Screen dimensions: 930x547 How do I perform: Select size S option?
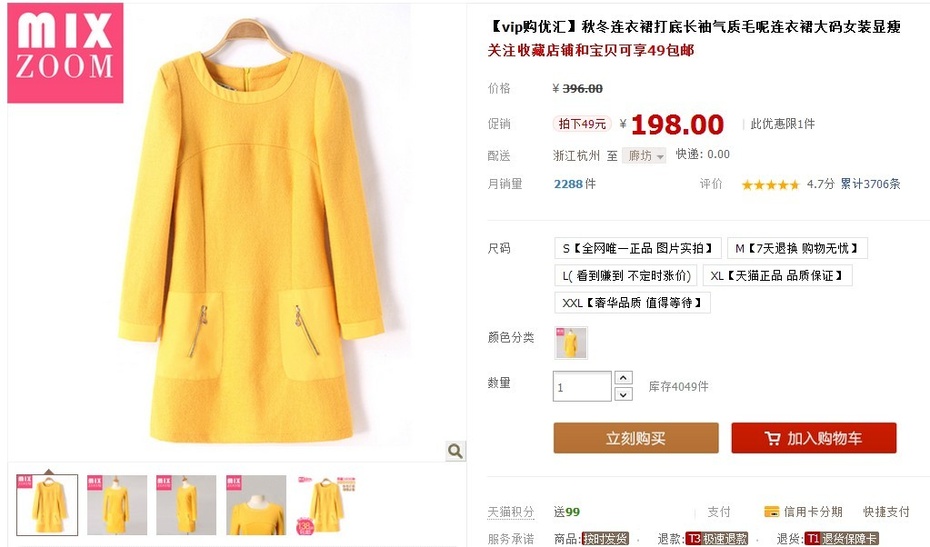[x=638, y=248]
